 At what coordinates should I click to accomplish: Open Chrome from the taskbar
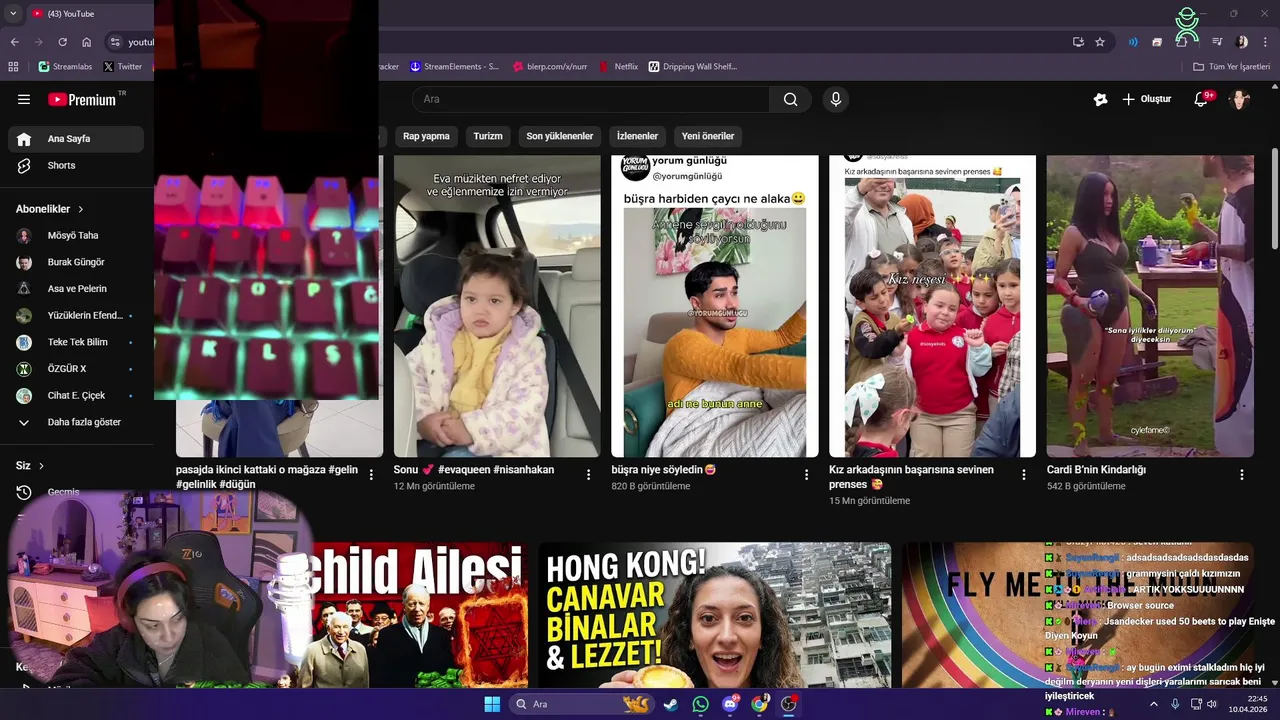point(759,704)
